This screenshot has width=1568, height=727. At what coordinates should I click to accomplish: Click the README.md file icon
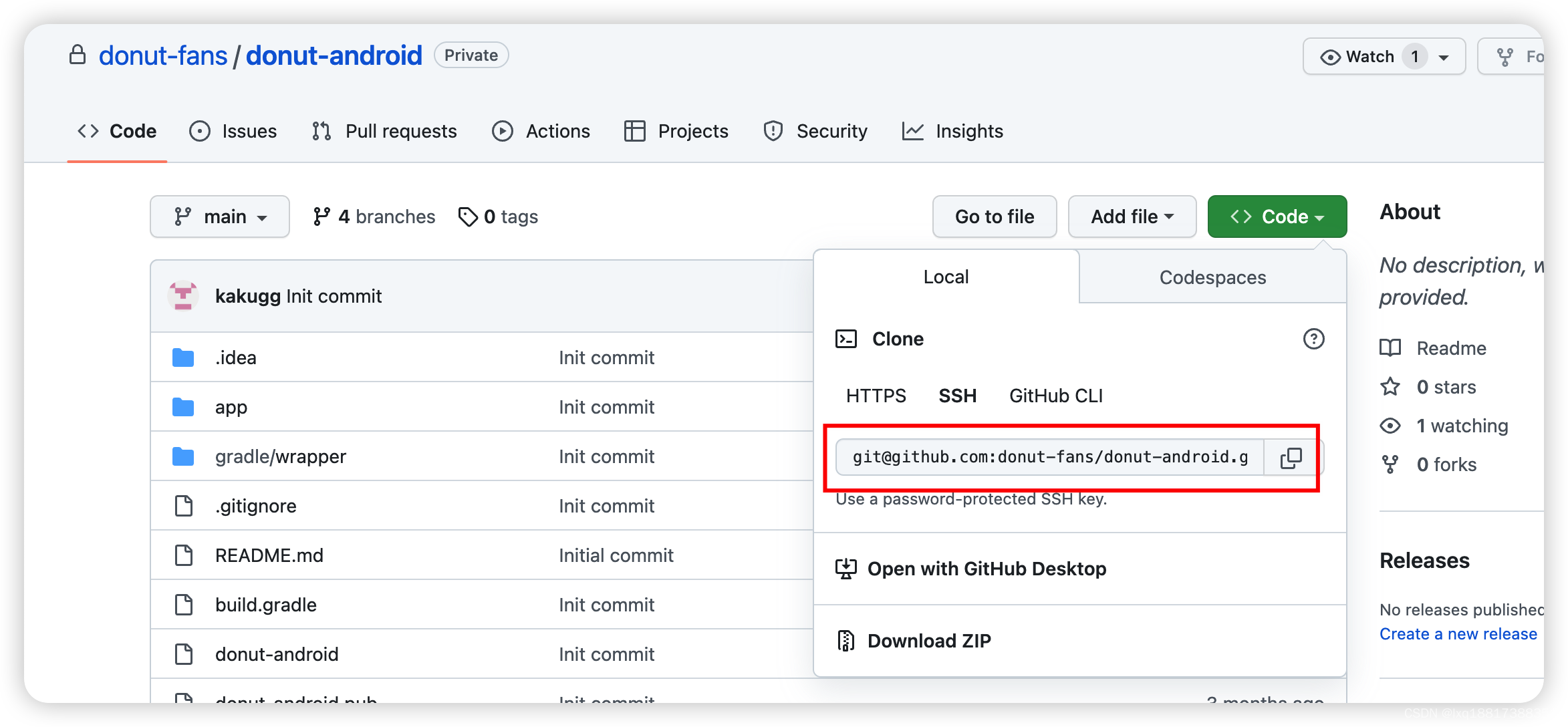coord(184,556)
